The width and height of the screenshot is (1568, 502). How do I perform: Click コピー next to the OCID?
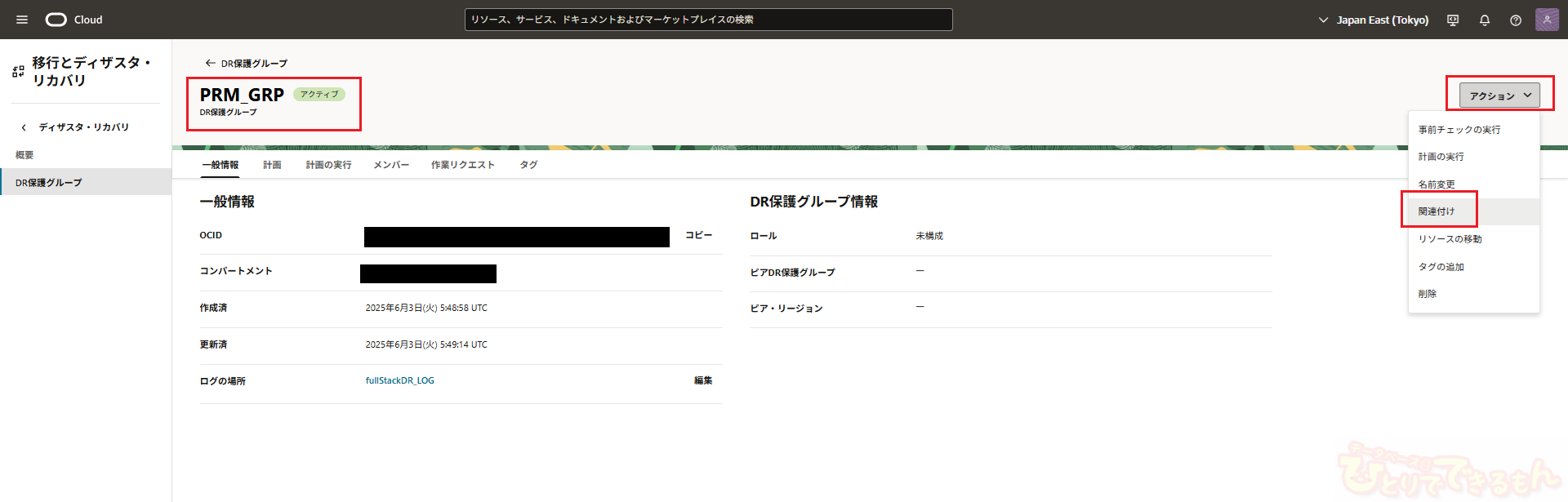tap(698, 235)
